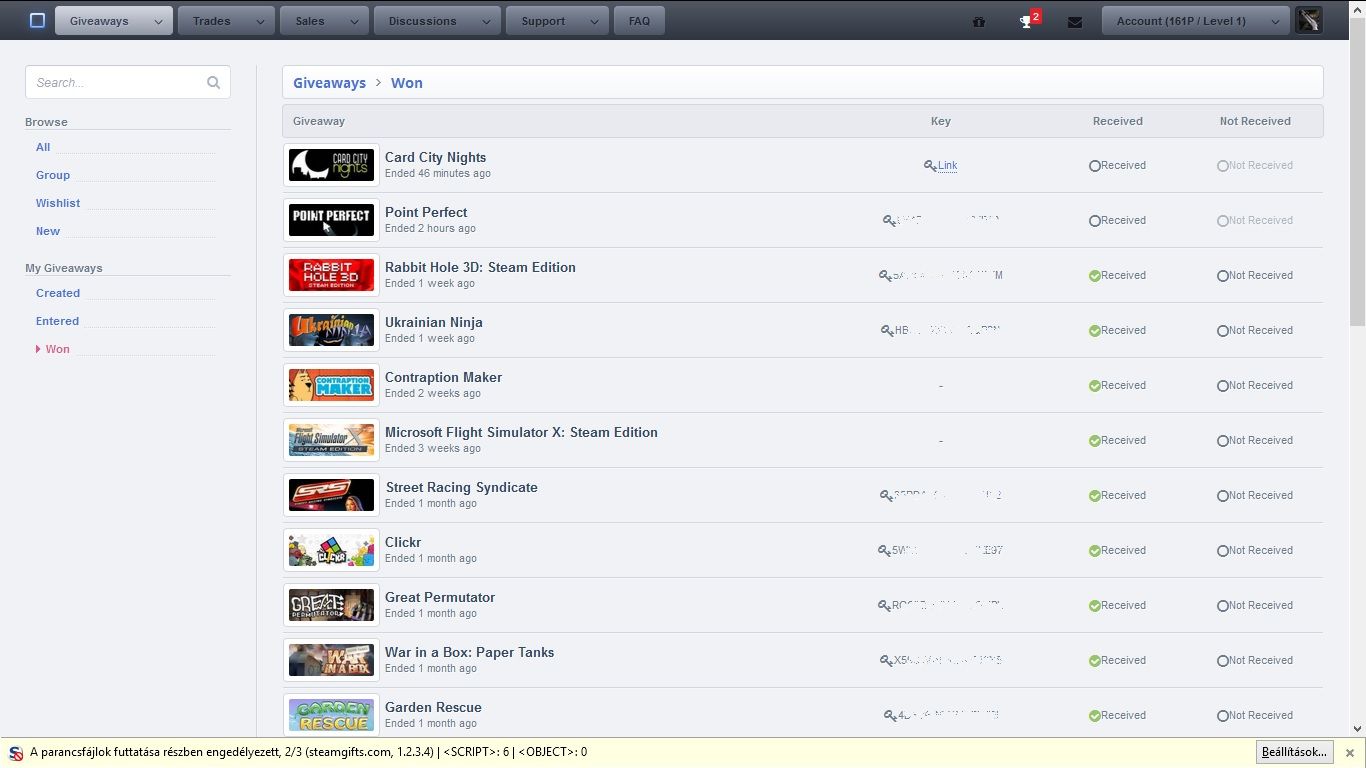Open the messages envelope icon
Screen dimensions: 1366x768
click(x=1075, y=21)
